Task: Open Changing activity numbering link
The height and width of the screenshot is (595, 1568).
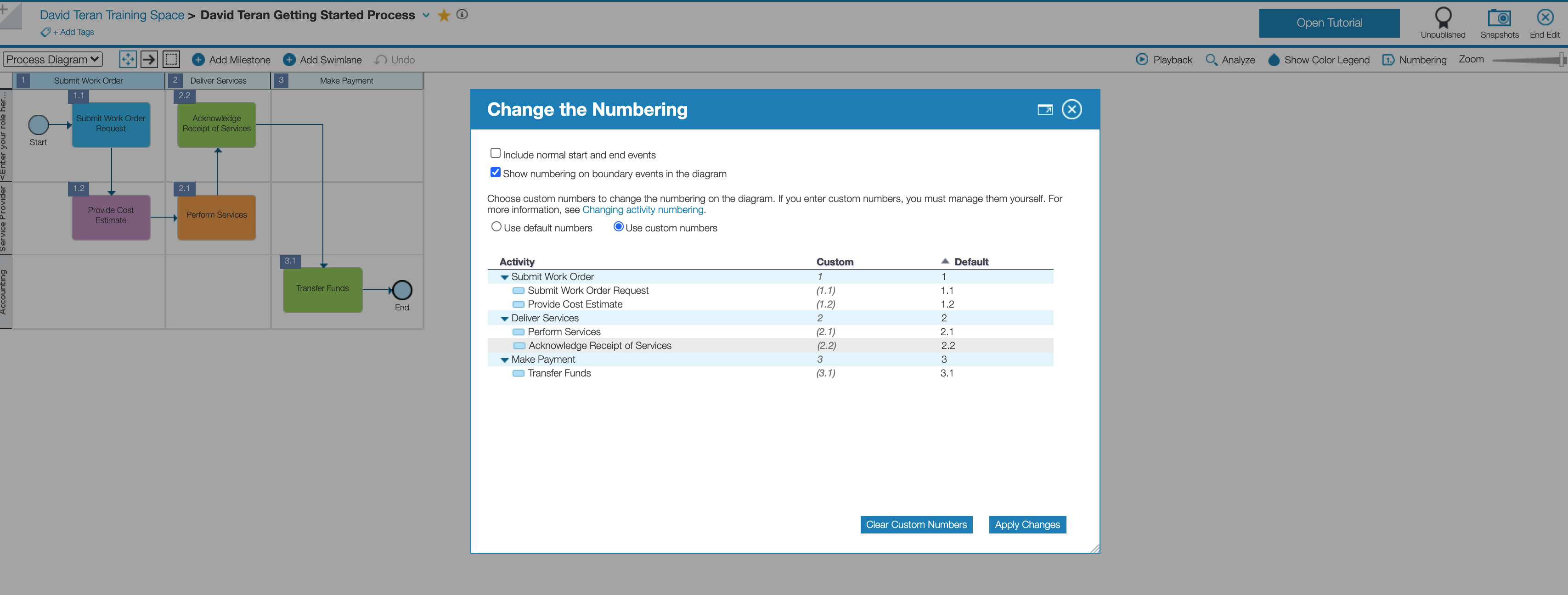Action: pyautogui.click(x=642, y=210)
